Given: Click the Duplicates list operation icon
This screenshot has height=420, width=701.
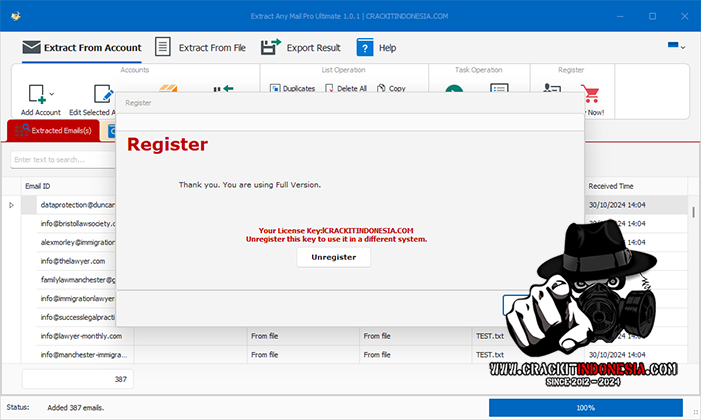Looking at the screenshot, I should click(x=275, y=89).
